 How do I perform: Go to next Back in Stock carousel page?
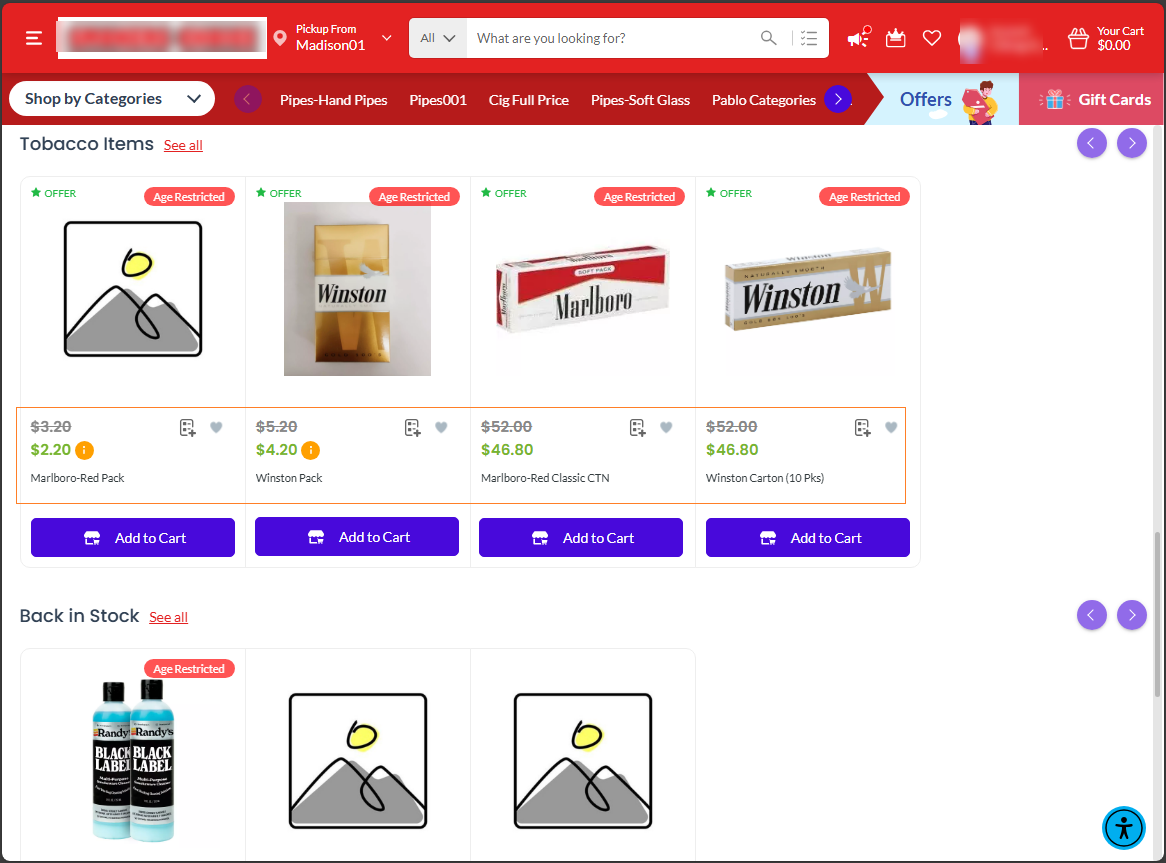coord(1132,615)
